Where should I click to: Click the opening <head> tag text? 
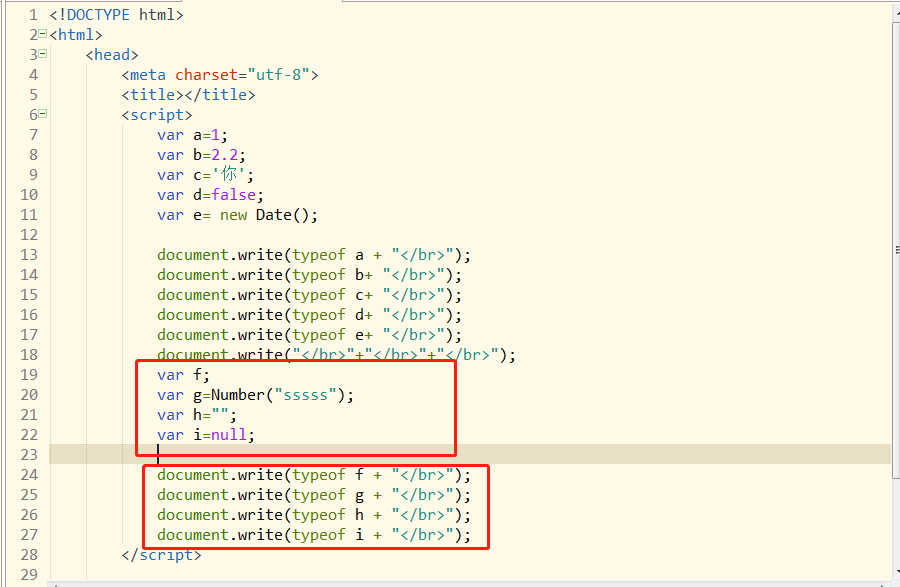(x=112, y=55)
